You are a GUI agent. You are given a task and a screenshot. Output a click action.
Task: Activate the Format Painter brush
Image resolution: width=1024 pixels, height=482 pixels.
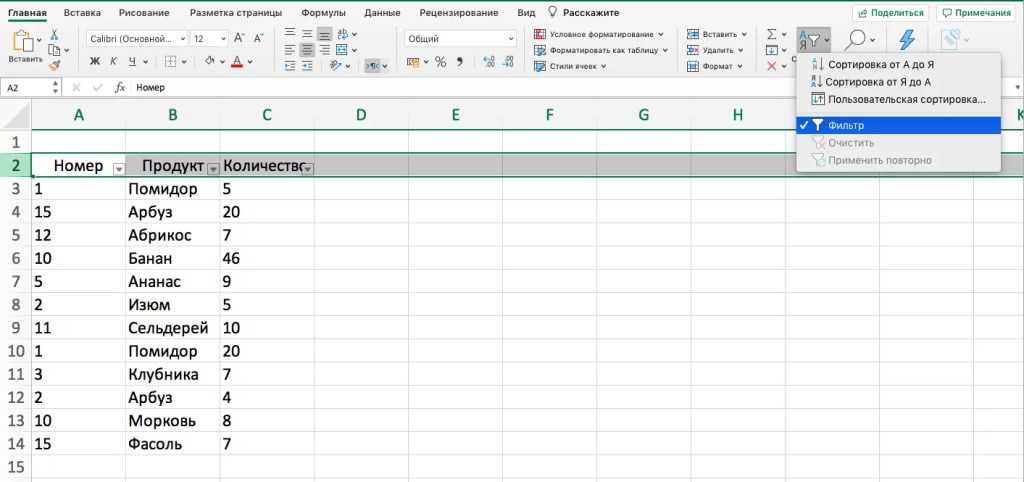tap(55, 65)
